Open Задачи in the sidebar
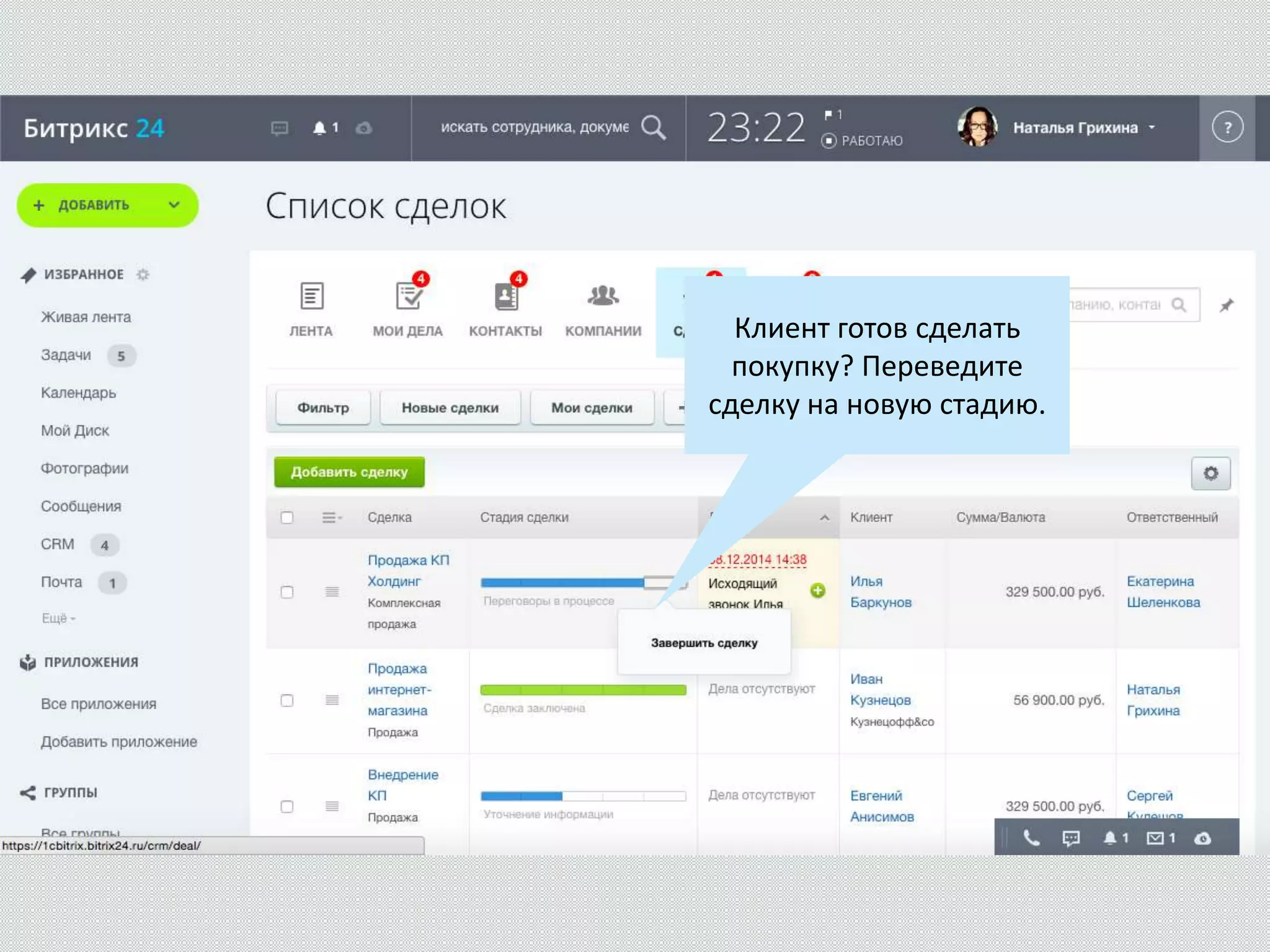Screen dimensions: 1270x952 coord(66,355)
